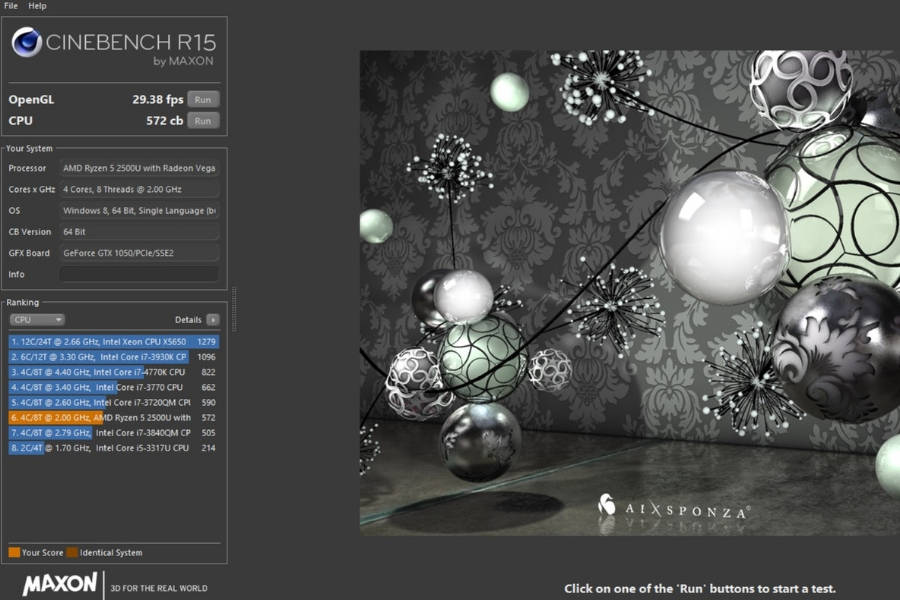Open the CPU ranking category dropdown

tap(37, 319)
